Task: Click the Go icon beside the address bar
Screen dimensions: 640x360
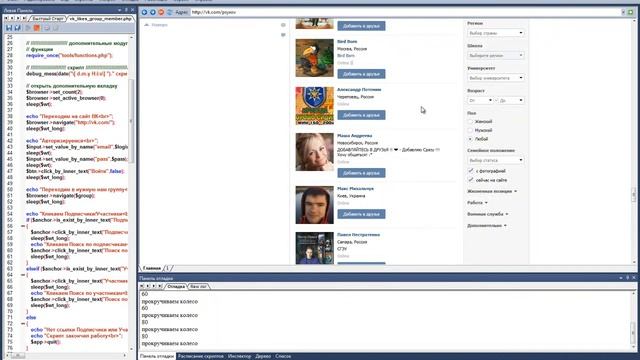Action: (x=631, y=12)
